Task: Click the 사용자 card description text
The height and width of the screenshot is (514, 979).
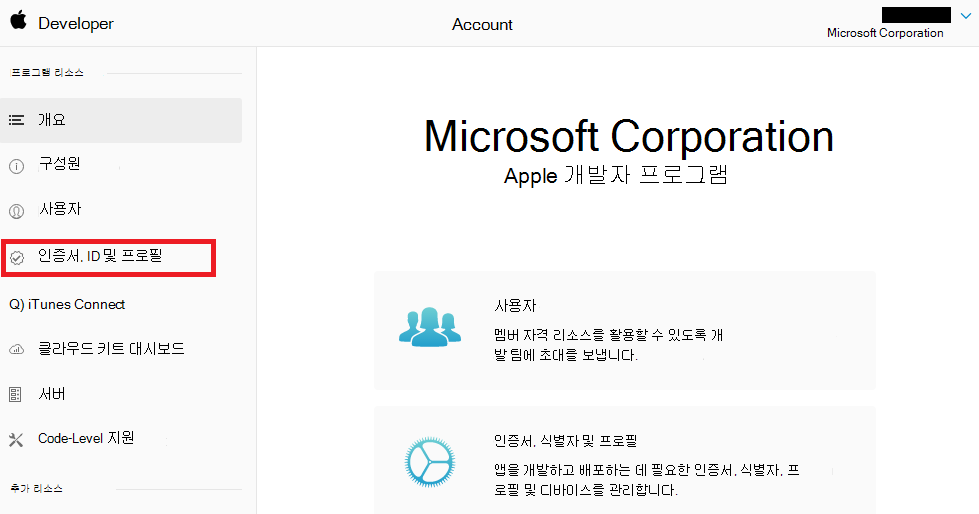Action: click(x=609, y=345)
